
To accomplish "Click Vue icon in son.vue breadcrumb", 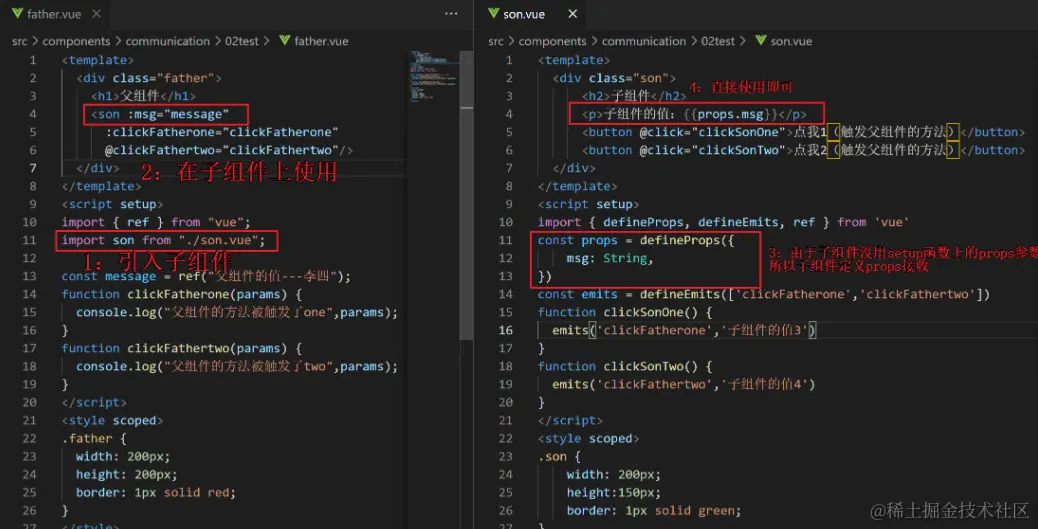I will tap(761, 40).
